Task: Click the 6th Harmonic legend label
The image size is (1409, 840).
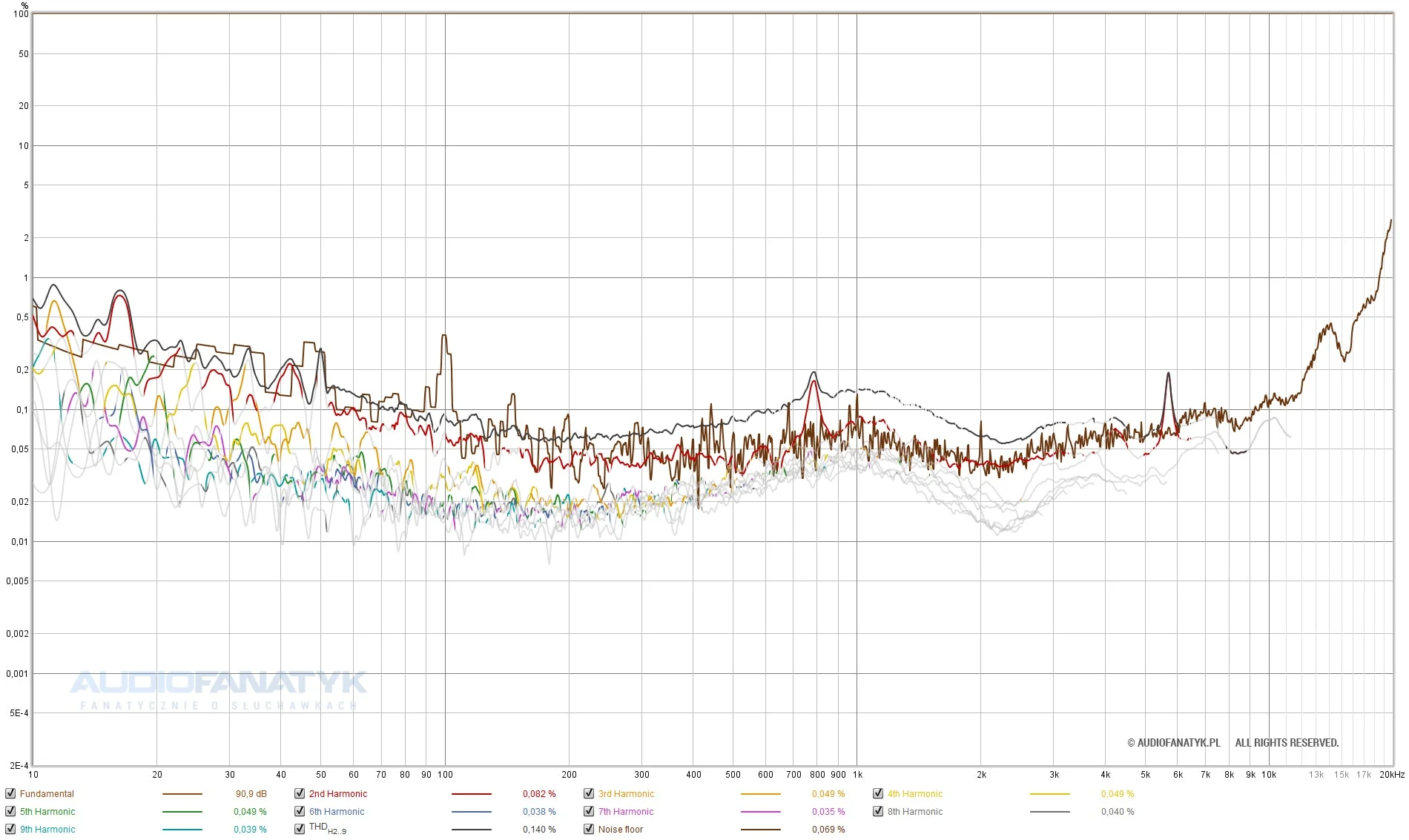Action: [337, 811]
